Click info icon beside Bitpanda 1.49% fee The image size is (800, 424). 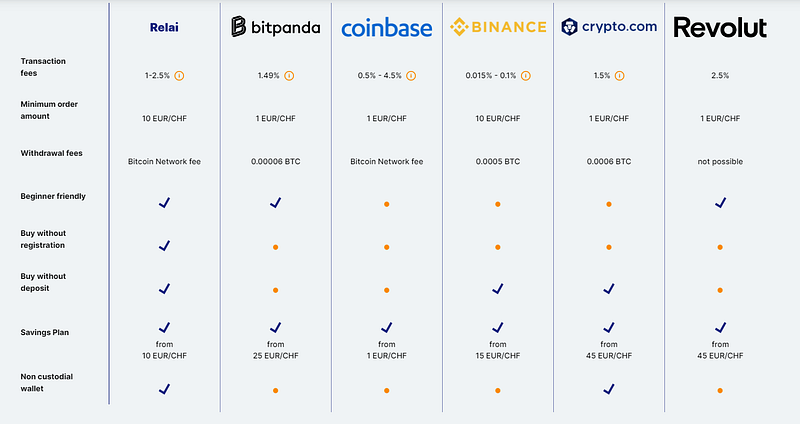[x=289, y=76]
